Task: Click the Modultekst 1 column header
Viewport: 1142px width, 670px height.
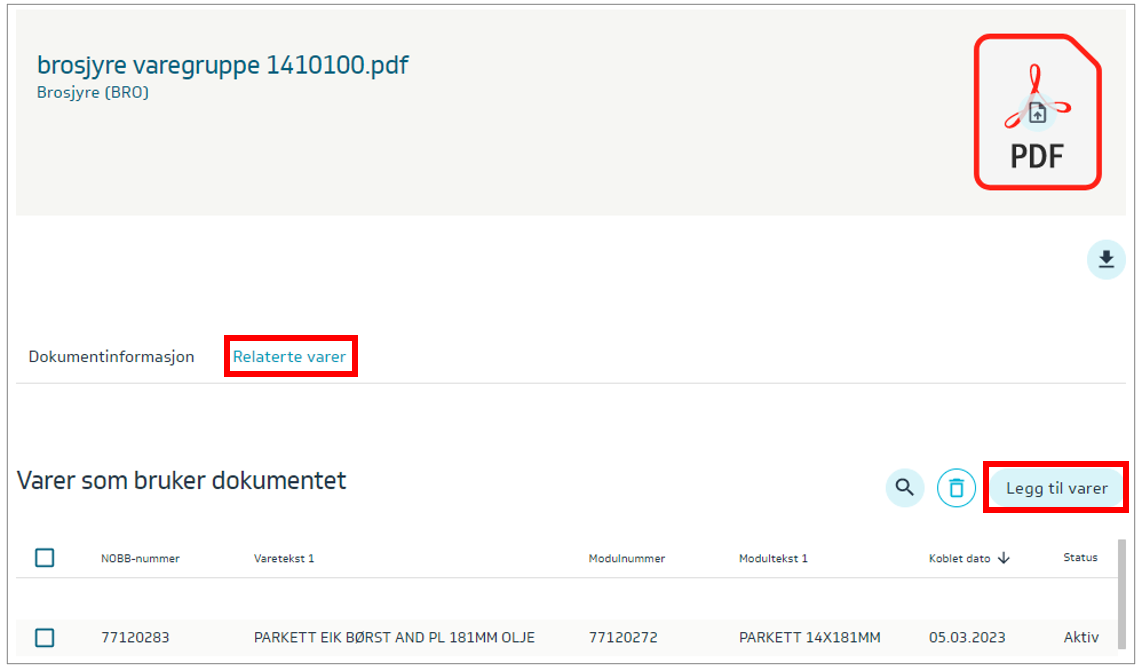Action: tap(773, 558)
